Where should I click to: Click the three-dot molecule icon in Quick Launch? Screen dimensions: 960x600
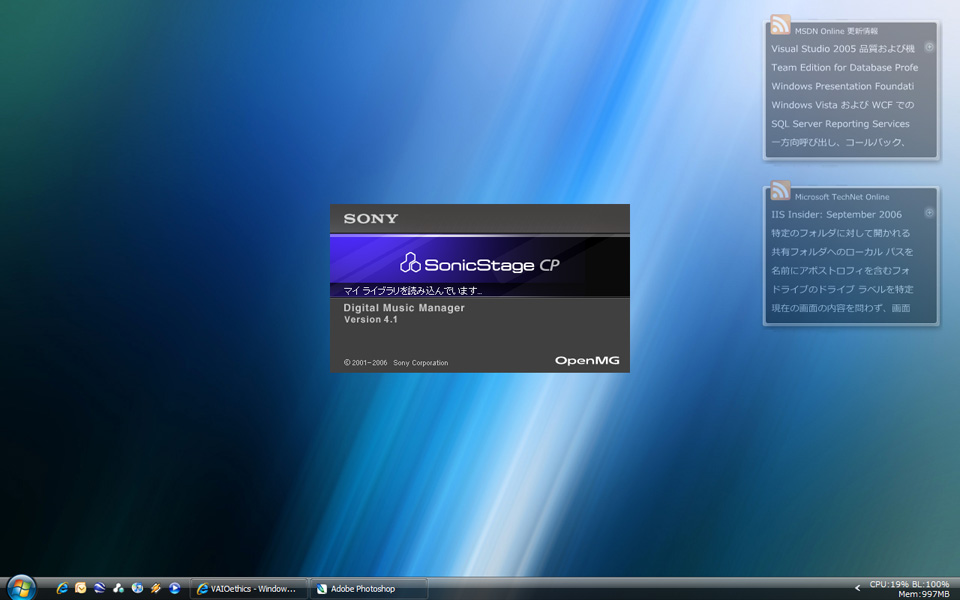click(118, 588)
